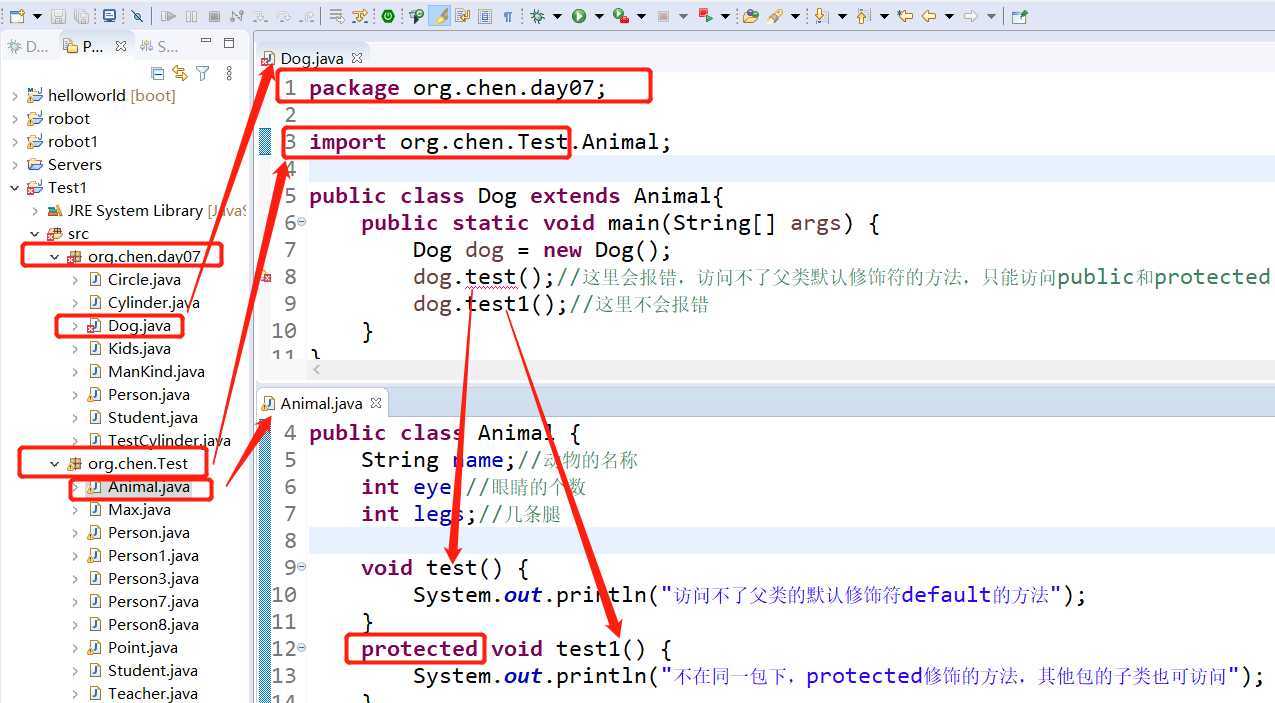Close the Dog.java editor tab
The height and width of the screenshot is (703, 1275).
[357, 58]
